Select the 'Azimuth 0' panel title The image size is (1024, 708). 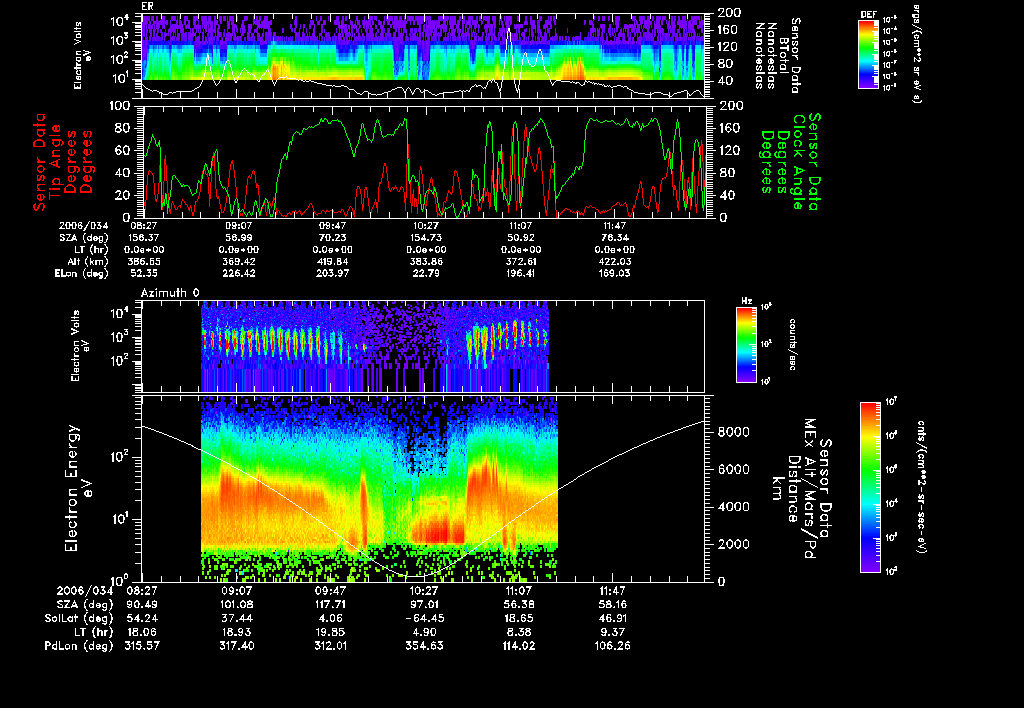click(170, 293)
